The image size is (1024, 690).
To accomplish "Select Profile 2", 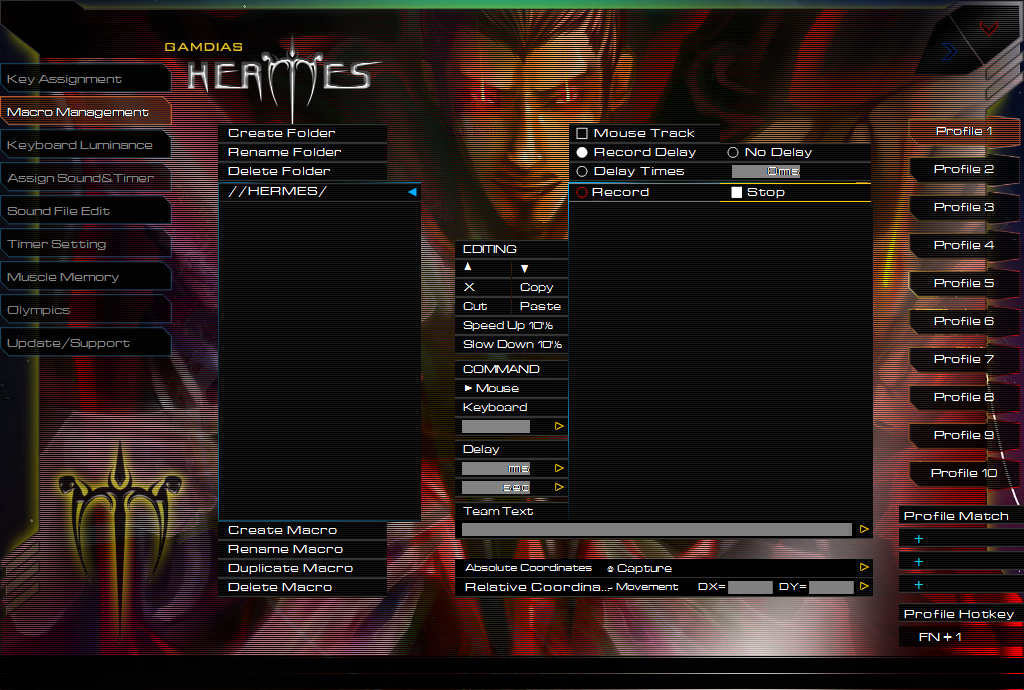I will (964, 169).
